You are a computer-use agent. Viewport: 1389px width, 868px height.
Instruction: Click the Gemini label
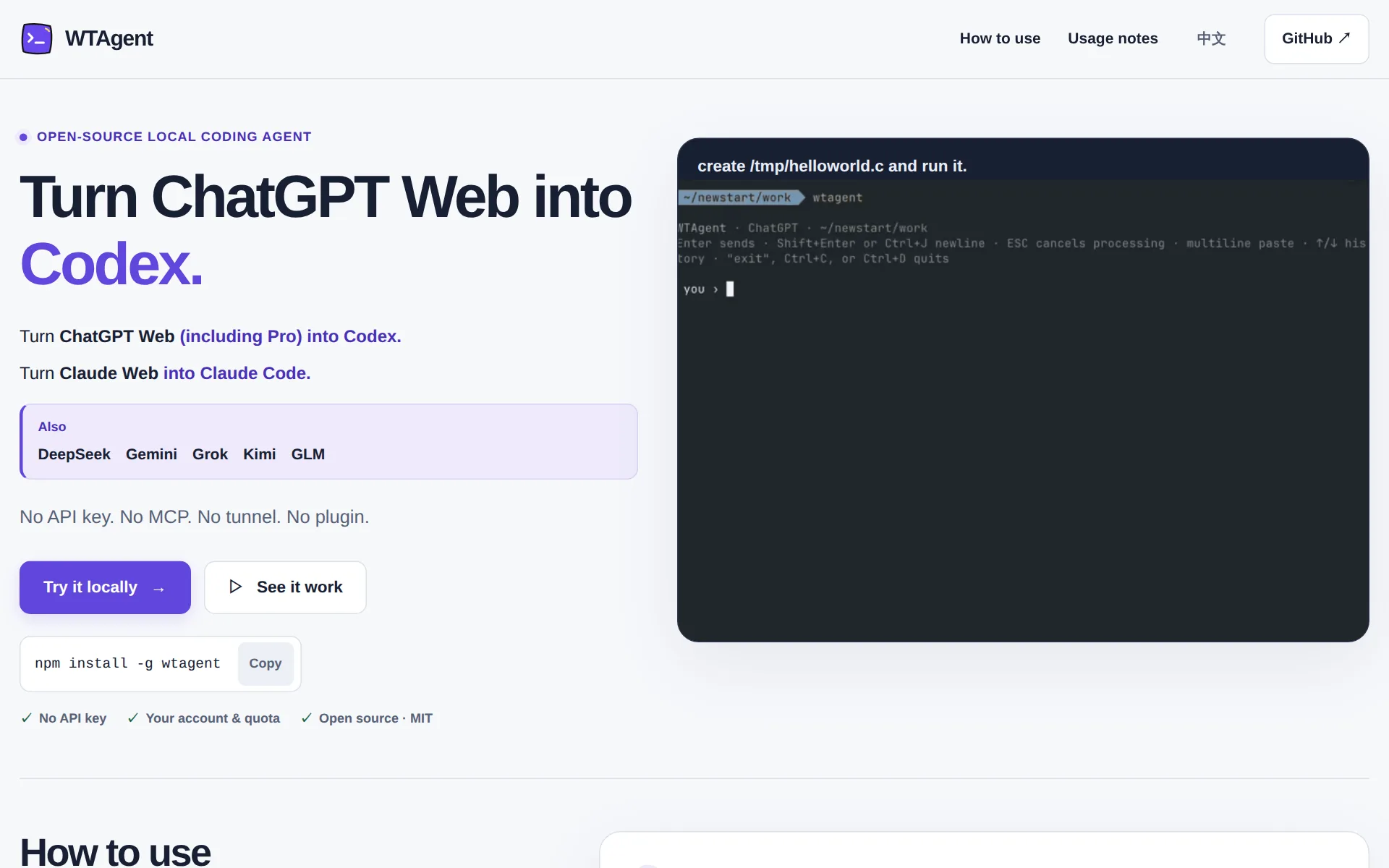pos(151,454)
